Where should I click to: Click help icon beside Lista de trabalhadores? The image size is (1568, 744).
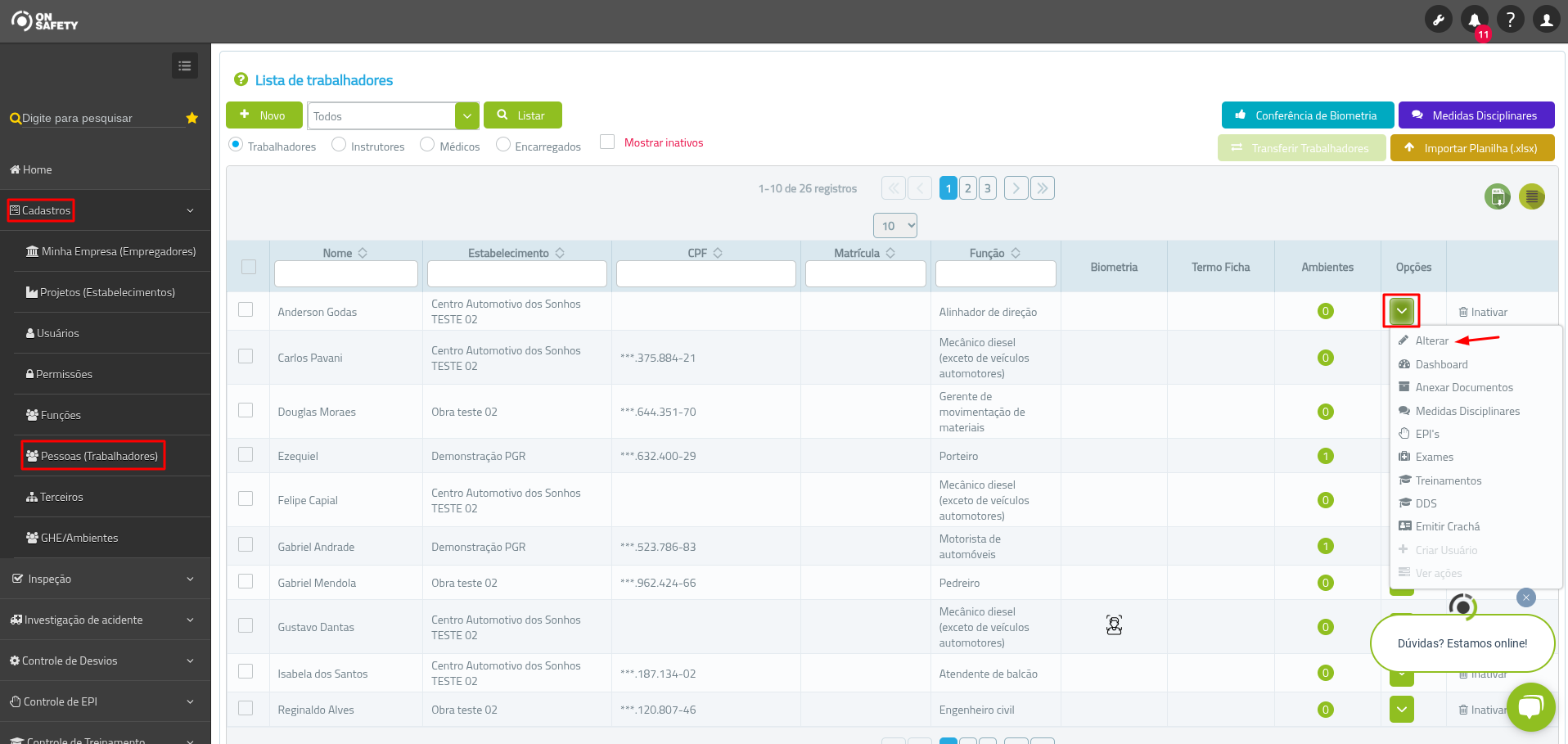click(x=241, y=79)
